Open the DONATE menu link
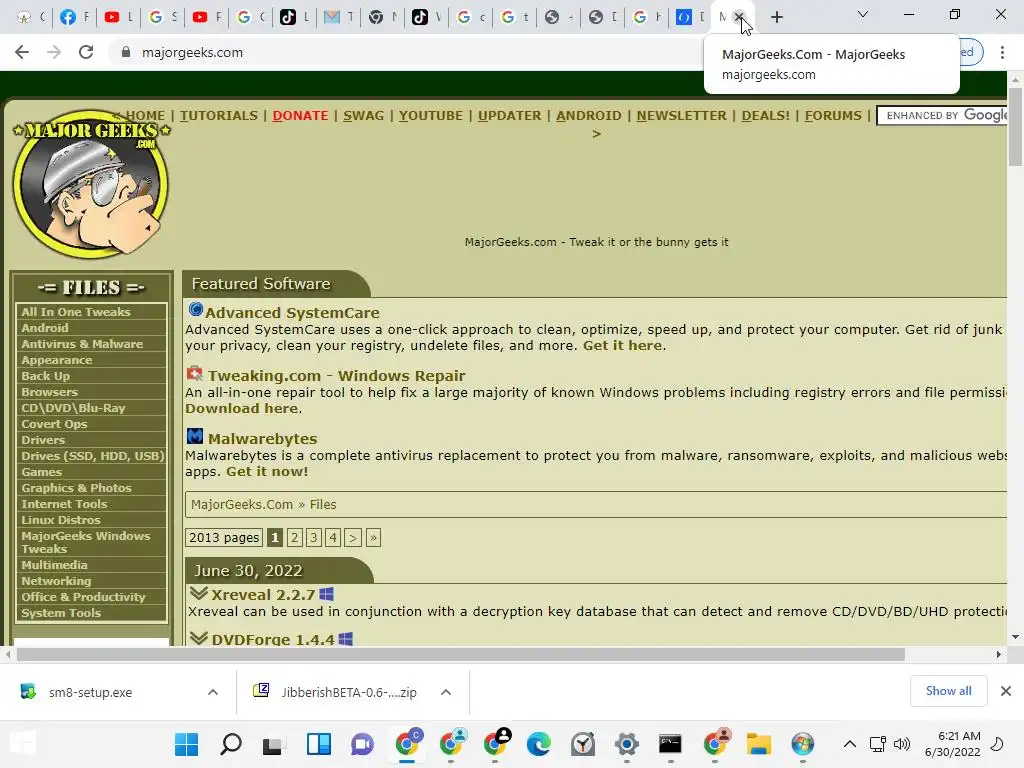 click(300, 116)
